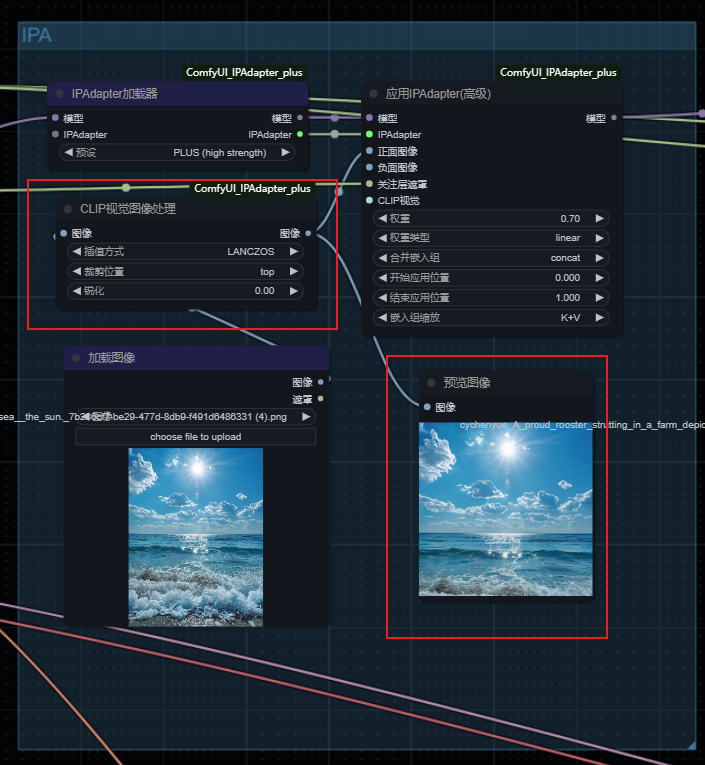Click left arrow of 合并嵌入组 widget
Screen dimensions: 705x765
(383, 258)
